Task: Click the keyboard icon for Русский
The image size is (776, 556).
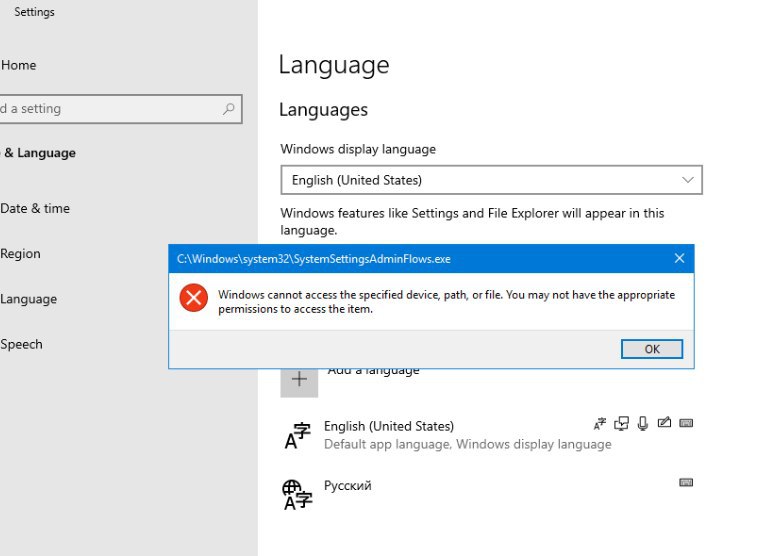Action: tap(686, 482)
